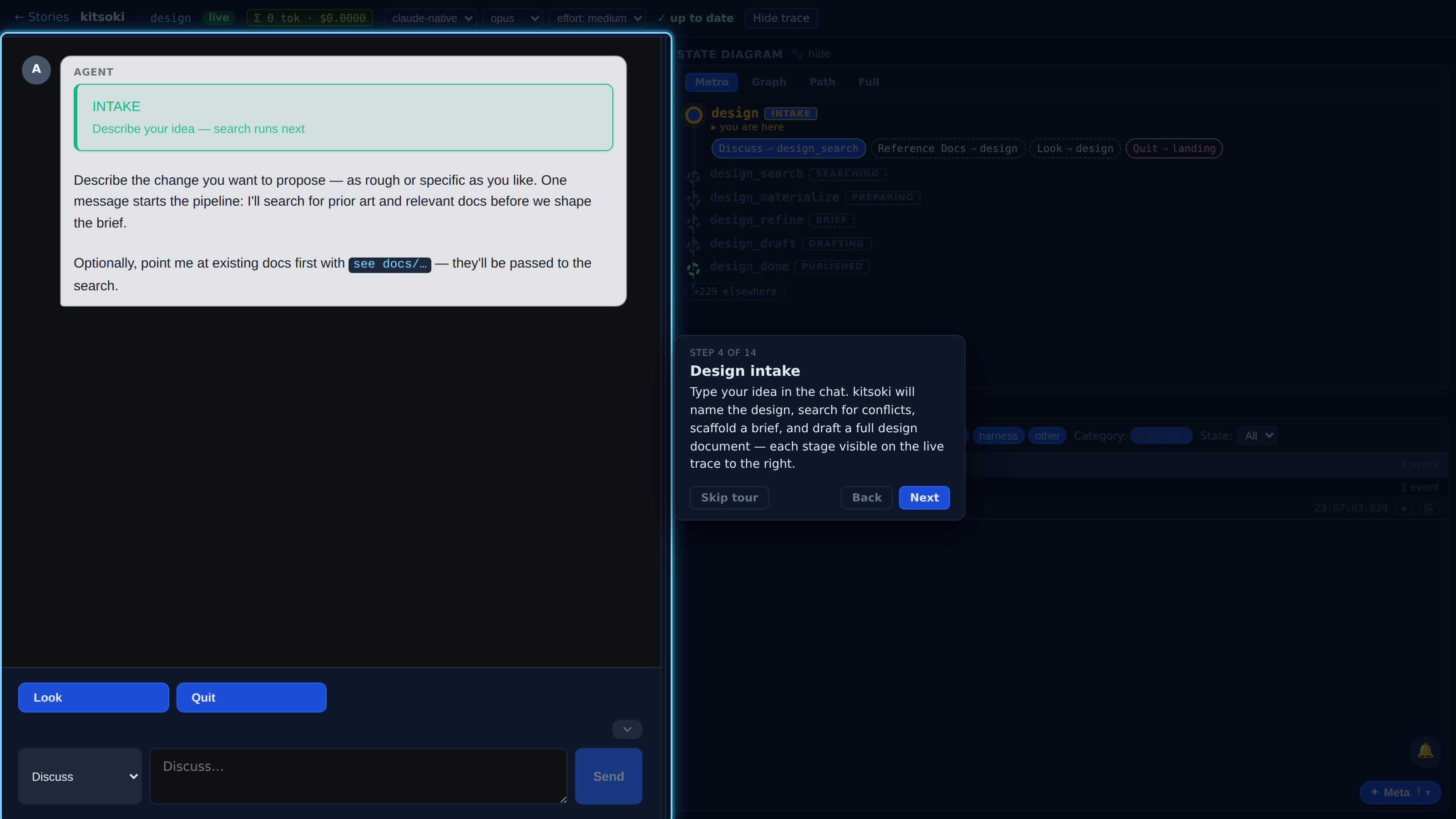
Task: Click Next in the tour popup
Action: (924, 497)
